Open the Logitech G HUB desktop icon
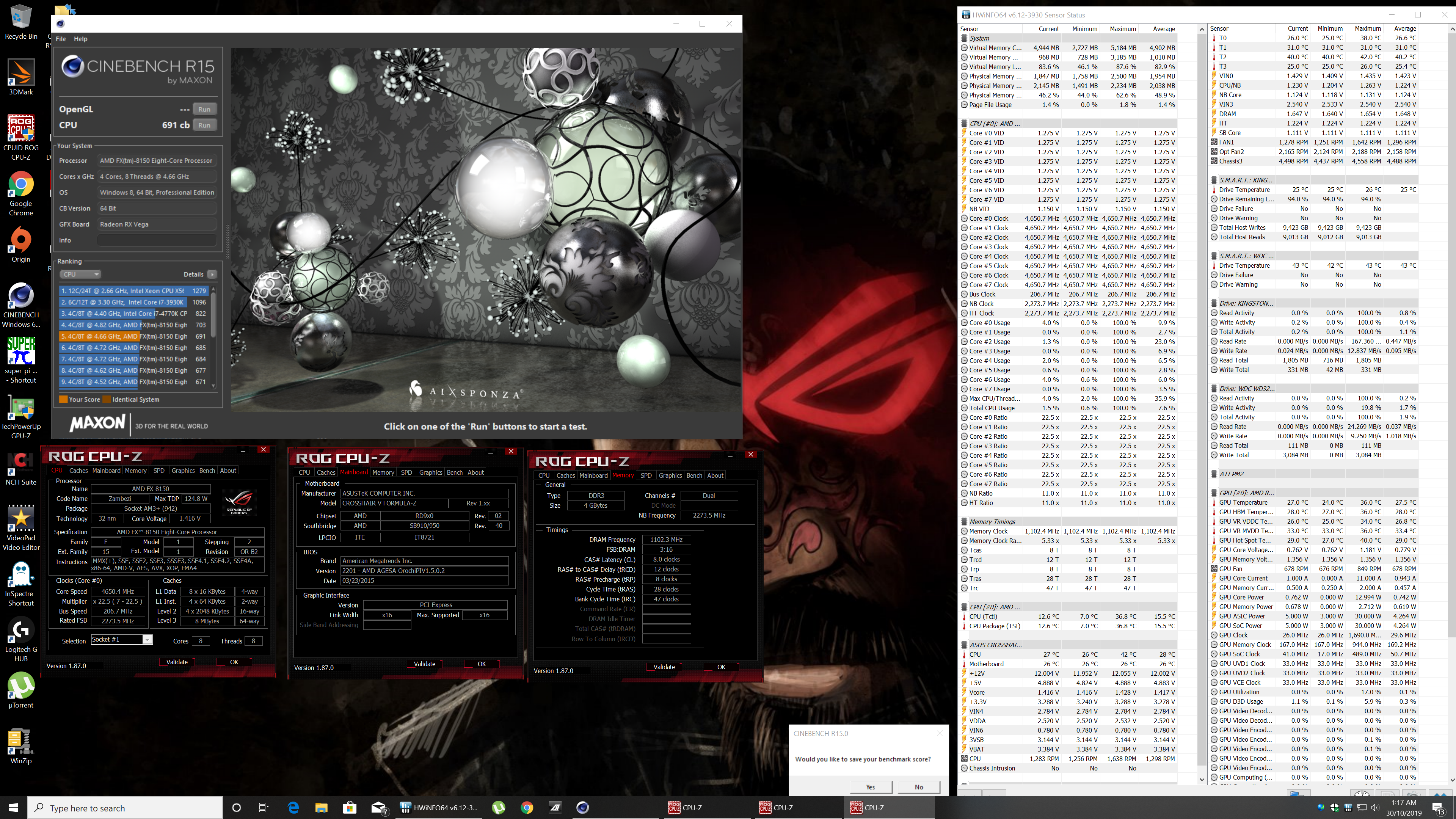Viewport: 1456px width, 819px height. click(x=21, y=639)
